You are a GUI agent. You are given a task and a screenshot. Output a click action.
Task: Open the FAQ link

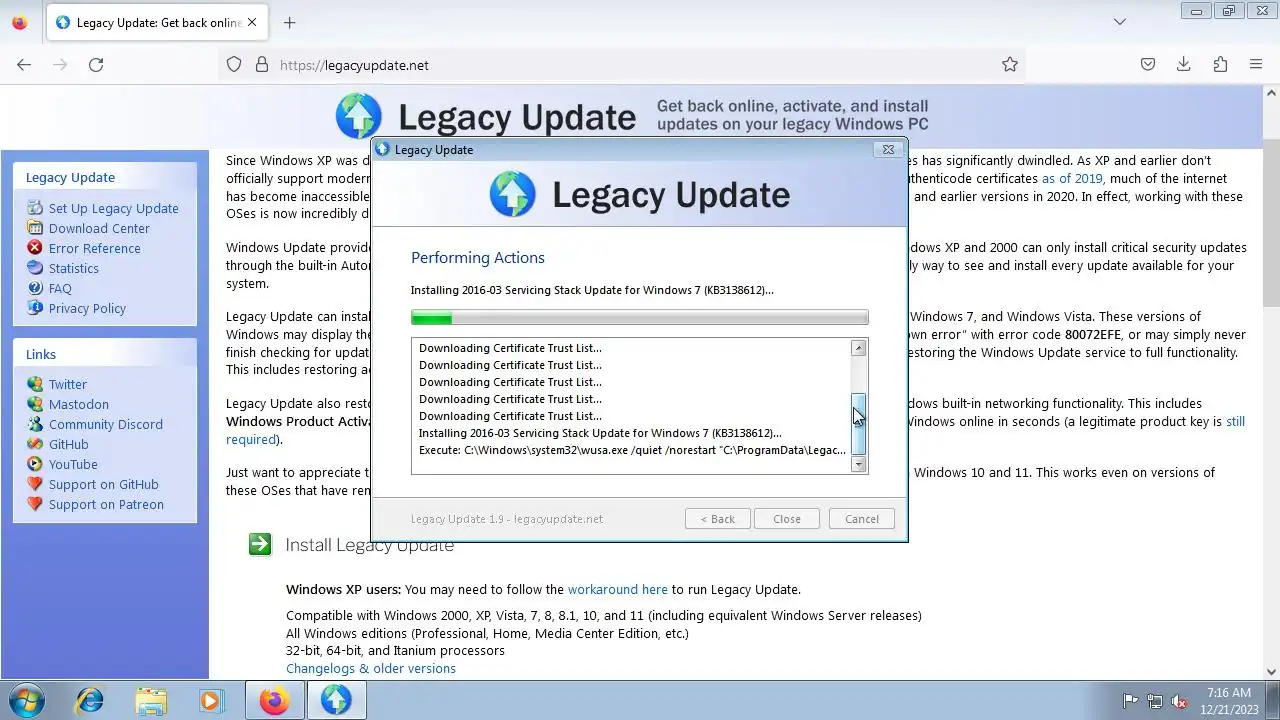click(60, 288)
